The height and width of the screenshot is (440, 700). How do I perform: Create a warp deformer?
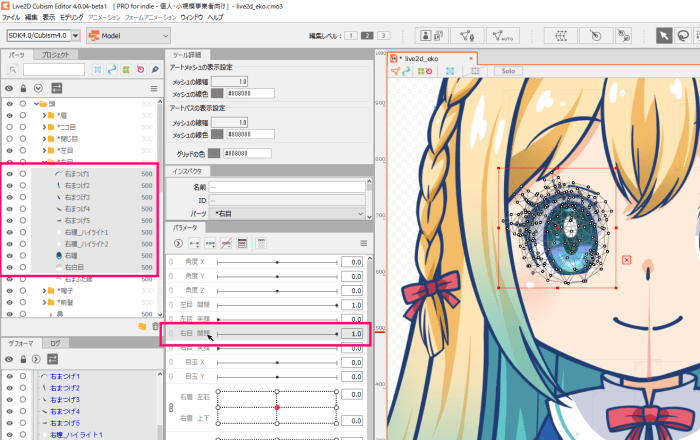(561, 36)
